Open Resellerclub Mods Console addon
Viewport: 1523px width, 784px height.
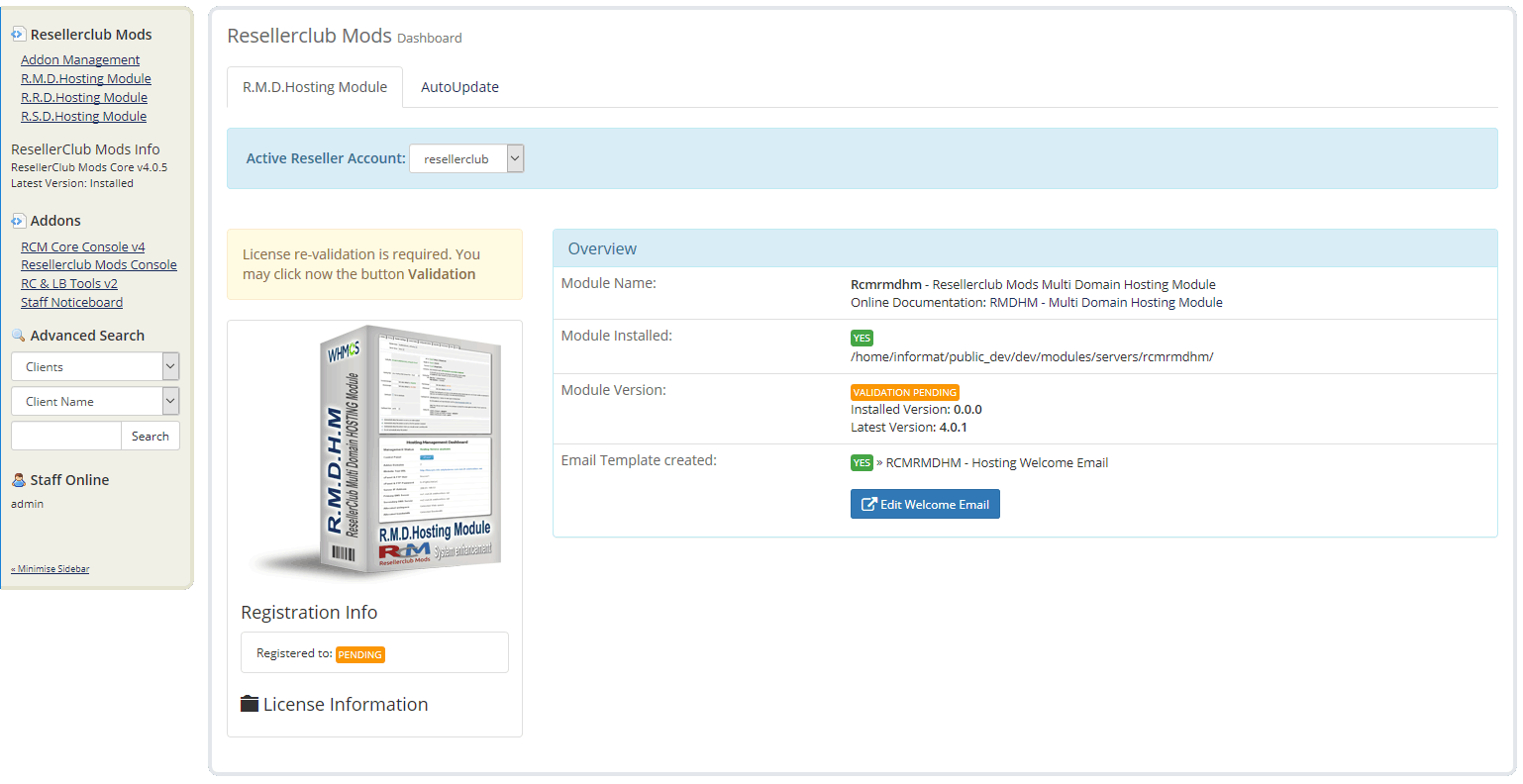pyautogui.click(x=99, y=265)
